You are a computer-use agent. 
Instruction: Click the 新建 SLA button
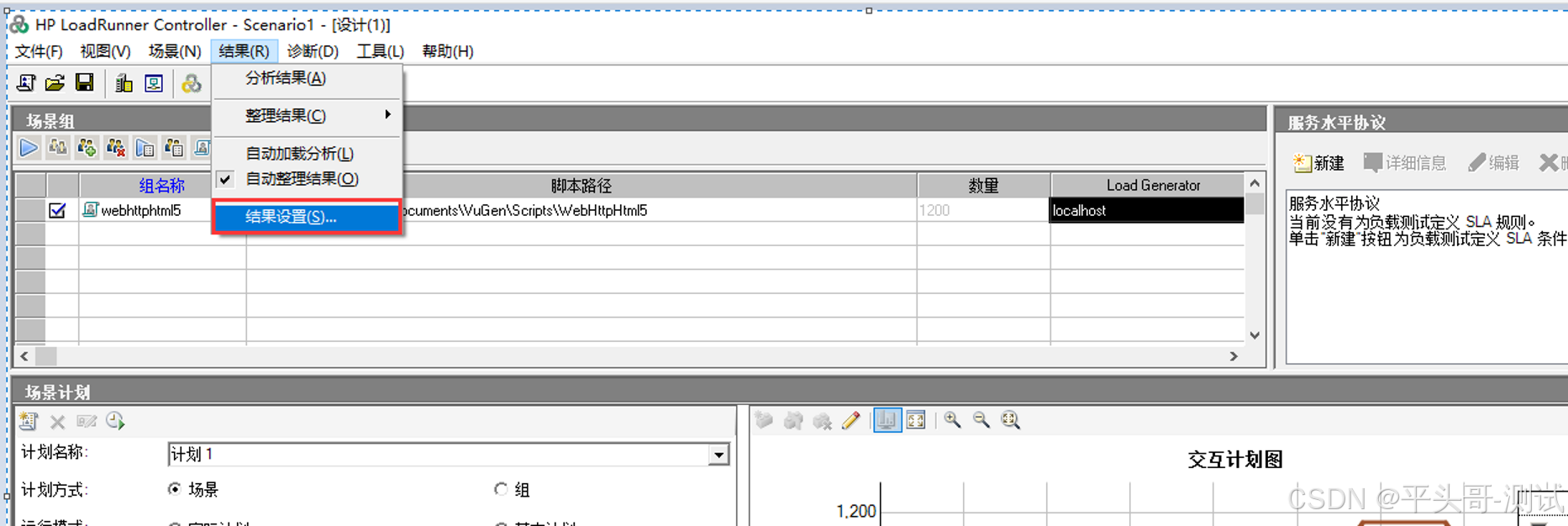tap(1318, 163)
